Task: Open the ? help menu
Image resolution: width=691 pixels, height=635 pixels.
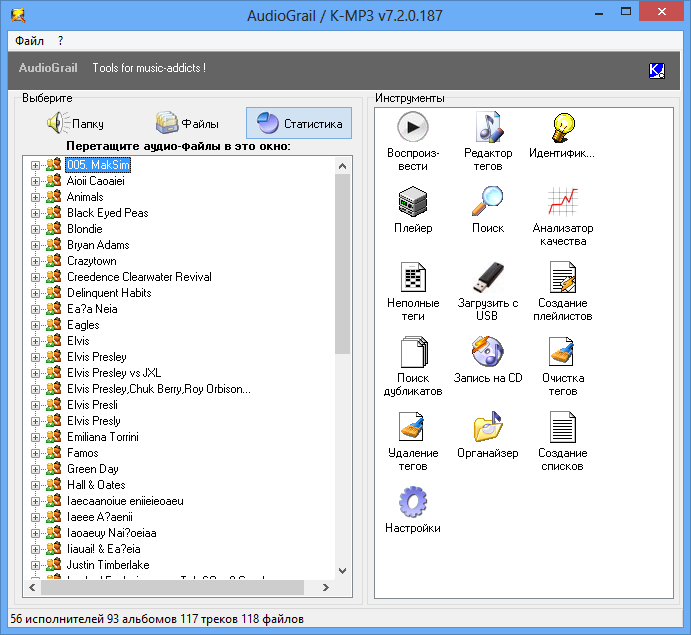Action: click(x=60, y=41)
